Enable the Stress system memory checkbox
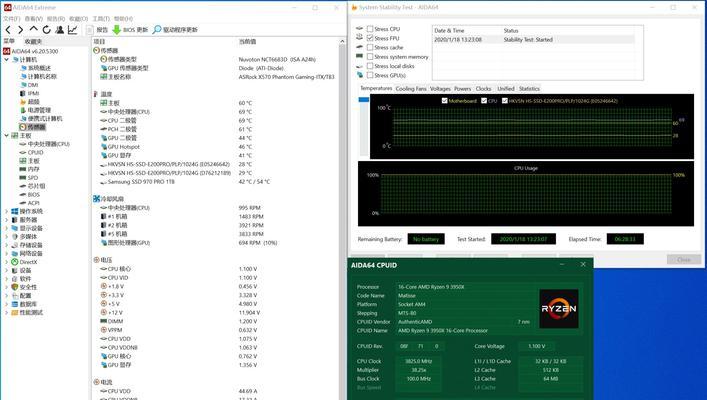Viewport: 707px width, 400px height. click(x=370, y=57)
